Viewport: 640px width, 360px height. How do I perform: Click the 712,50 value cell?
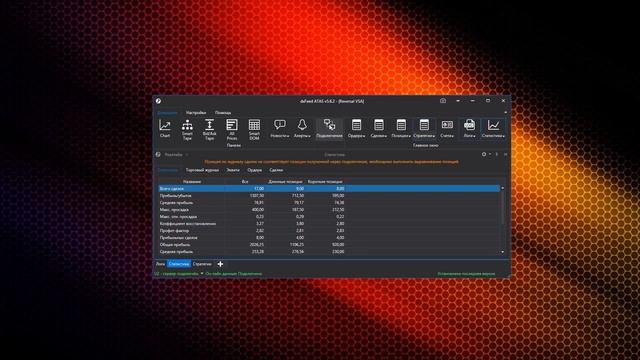pyautogui.click(x=298, y=196)
